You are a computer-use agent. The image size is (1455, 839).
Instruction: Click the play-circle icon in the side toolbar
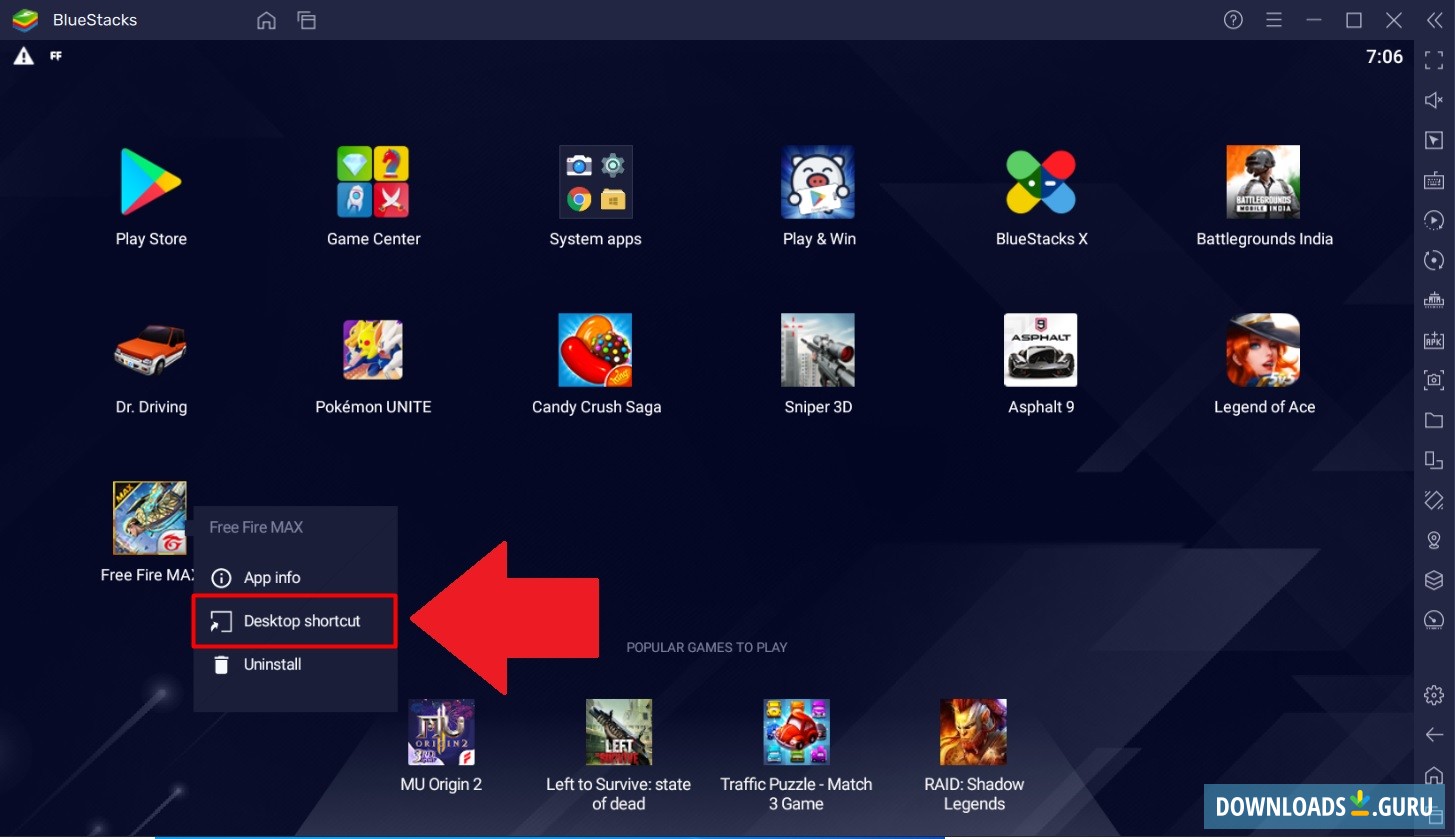coord(1434,220)
